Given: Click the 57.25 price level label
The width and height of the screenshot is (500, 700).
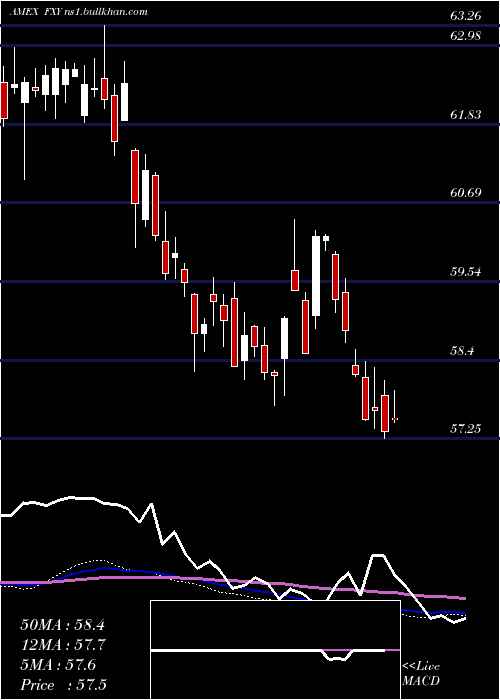Looking at the screenshot, I should point(466,429).
